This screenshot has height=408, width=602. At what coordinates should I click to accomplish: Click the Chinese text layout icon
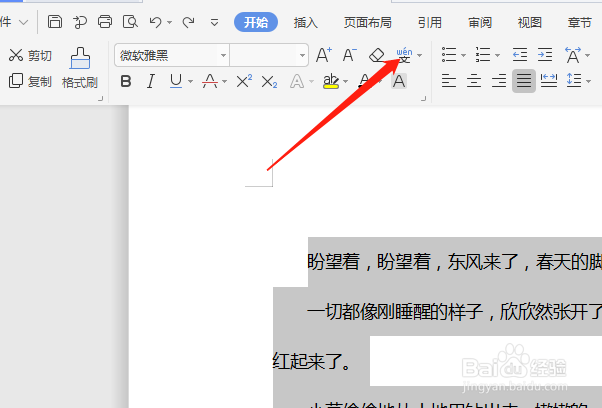click(x=573, y=55)
